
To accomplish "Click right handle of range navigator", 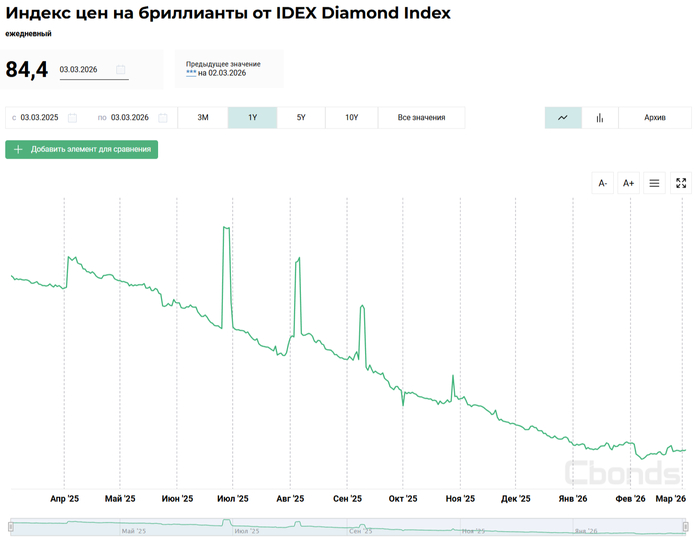I will [x=686, y=526].
